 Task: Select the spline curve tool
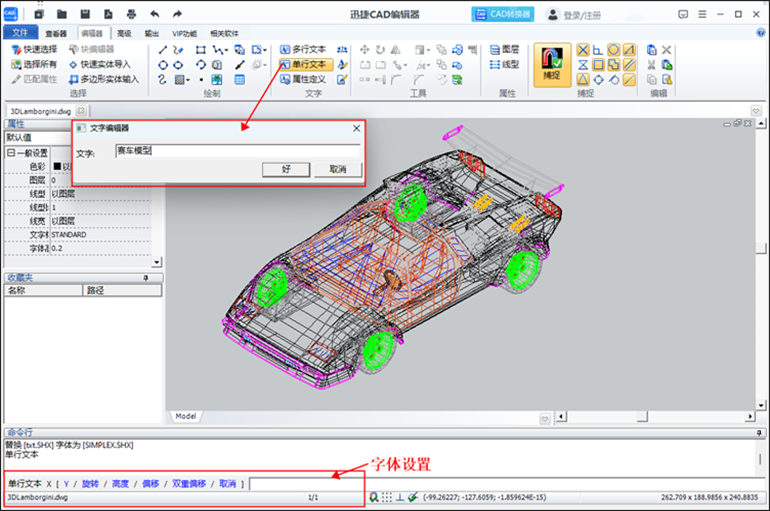click(x=163, y=80)
